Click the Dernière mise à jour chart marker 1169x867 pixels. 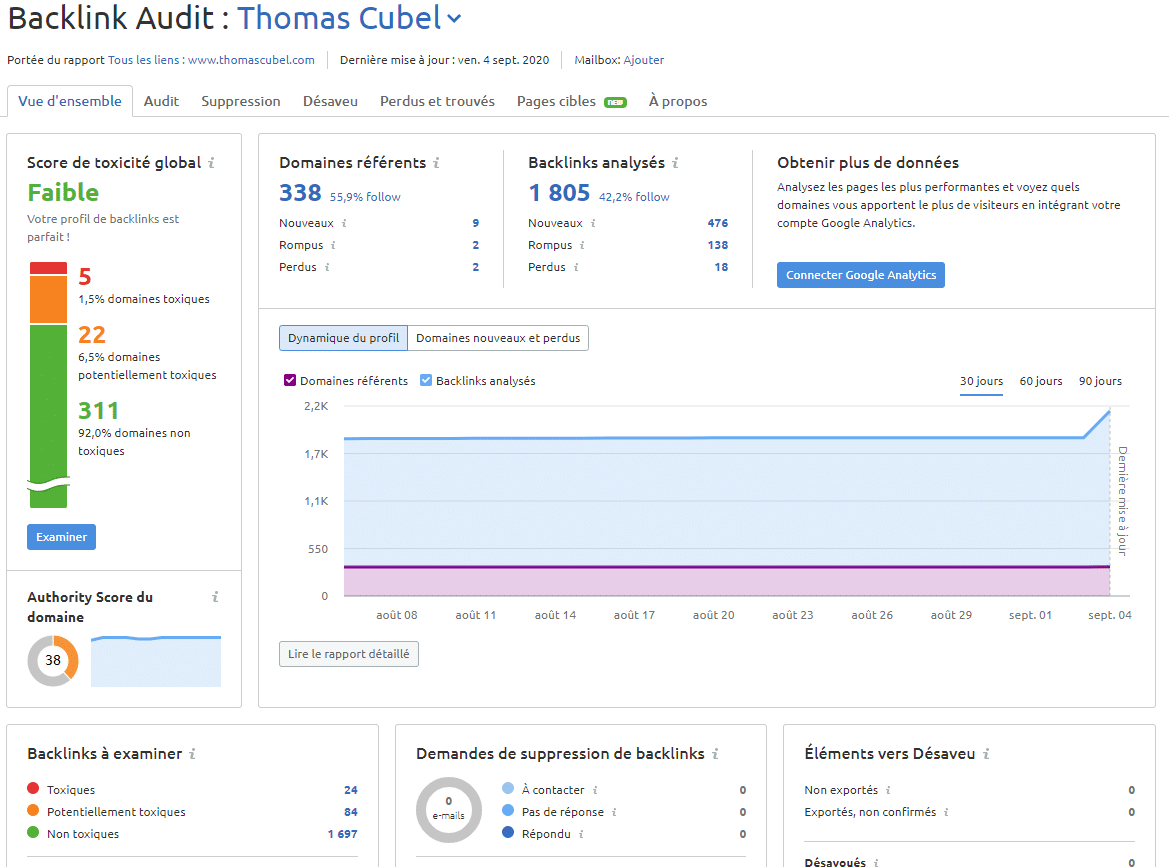[x=1122, y=501]
